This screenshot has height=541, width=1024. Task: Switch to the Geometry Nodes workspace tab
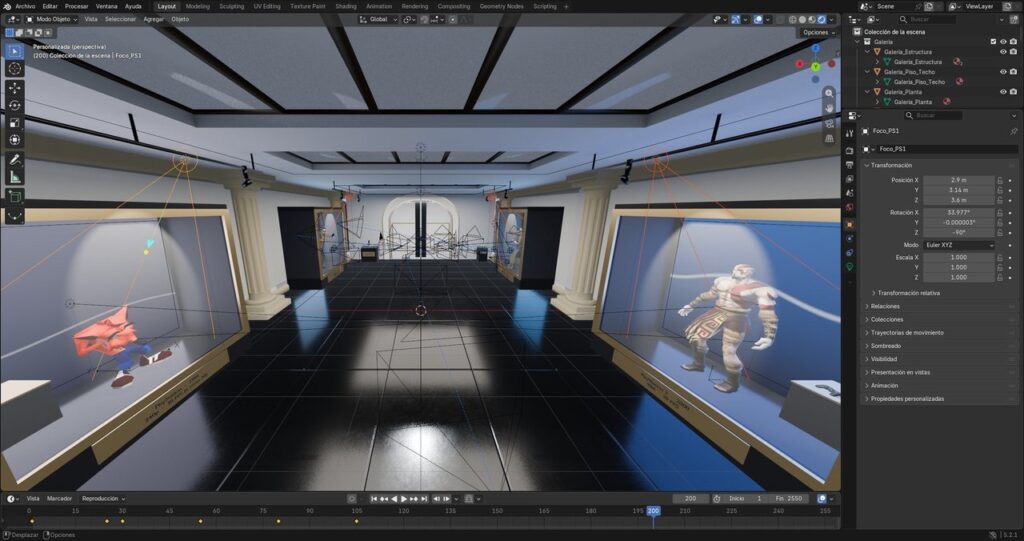pyautogui.click(x=502, y=7)
